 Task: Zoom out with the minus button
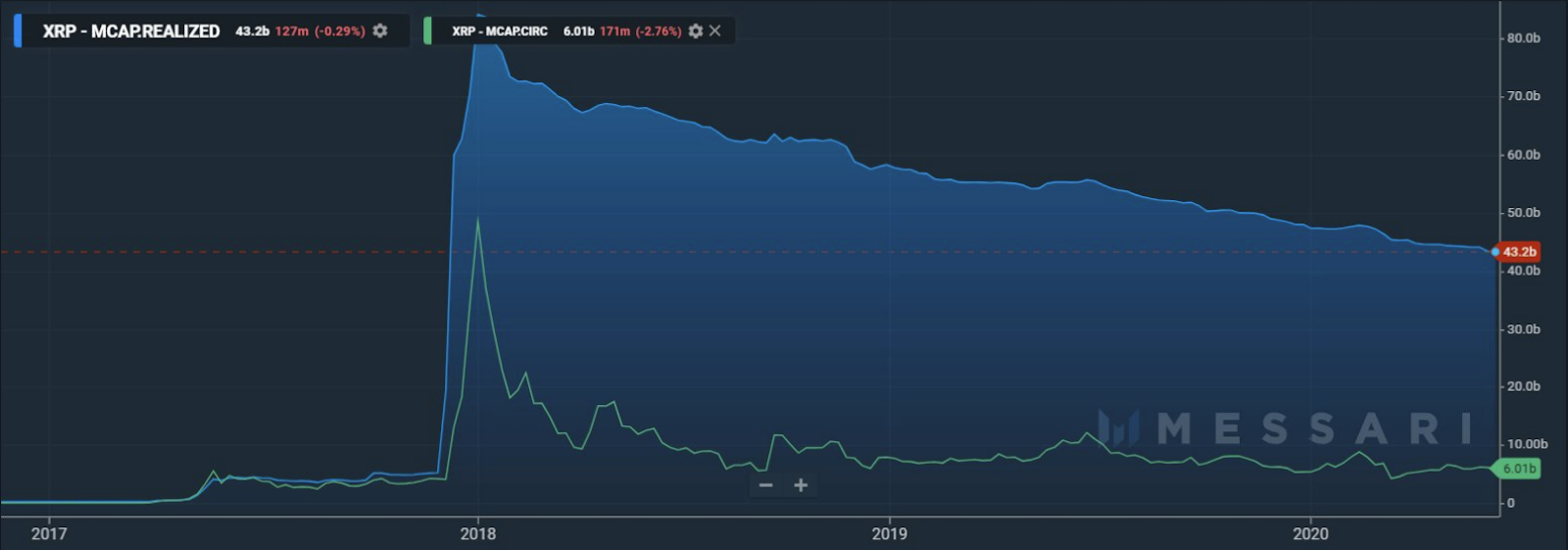tap(766, 485)
